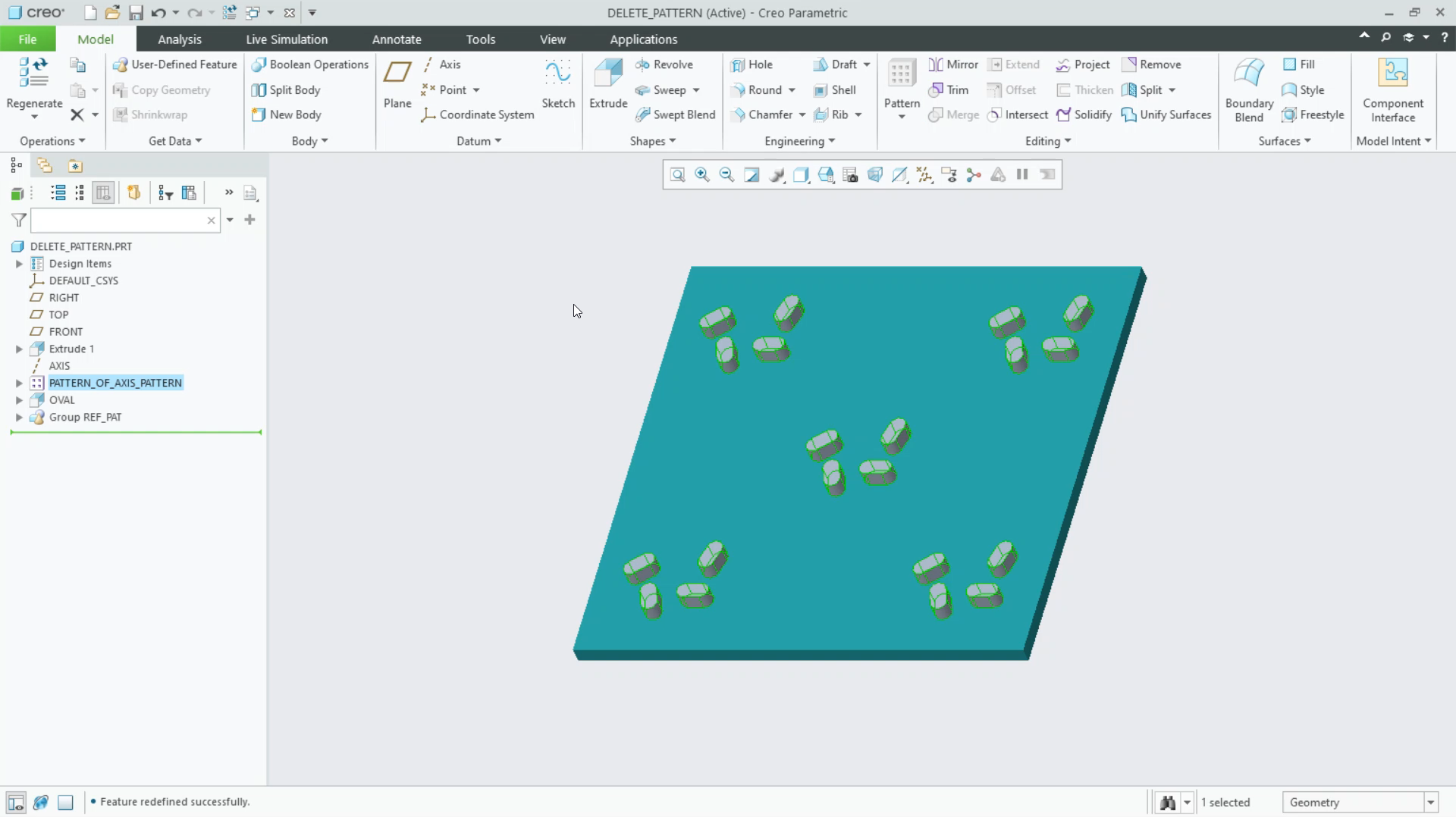Click Zoom In in graphics toolbar
This screenshot has width=1456, height=817.
click(702, 175)
